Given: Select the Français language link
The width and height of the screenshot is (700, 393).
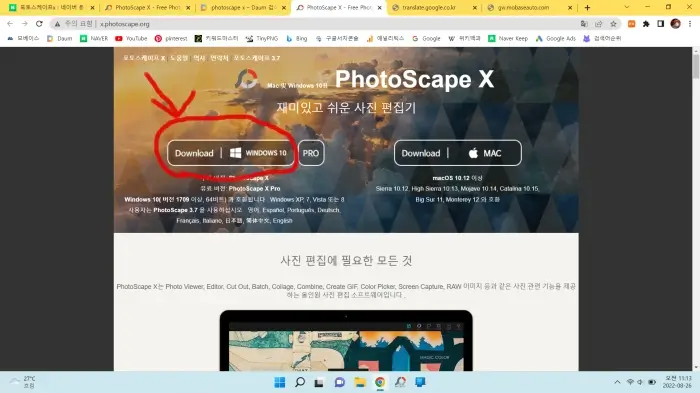Looking at the screenshot, I should (x=188, y=221).
